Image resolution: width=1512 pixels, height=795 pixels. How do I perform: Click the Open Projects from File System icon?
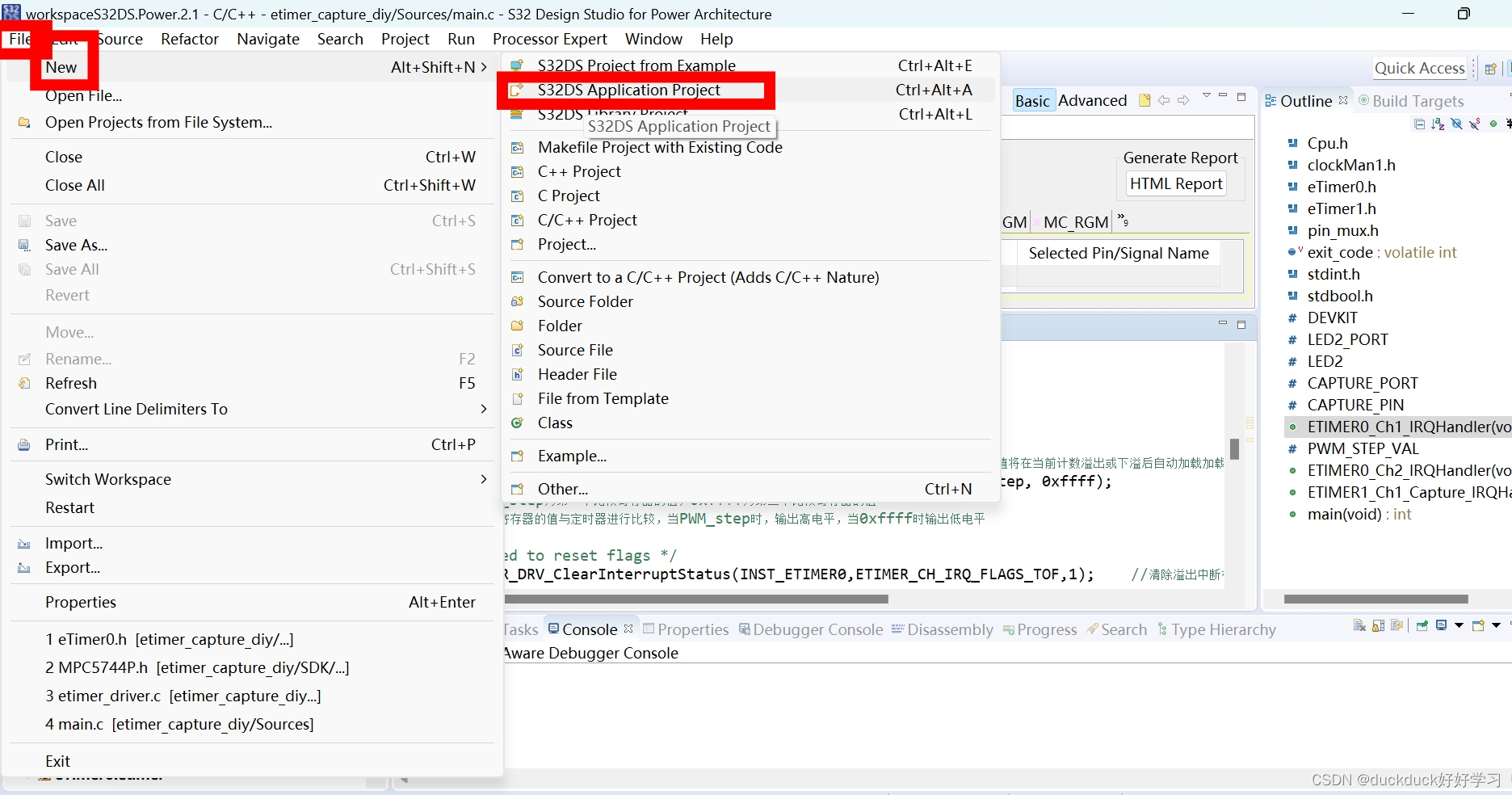coord(25,123)
